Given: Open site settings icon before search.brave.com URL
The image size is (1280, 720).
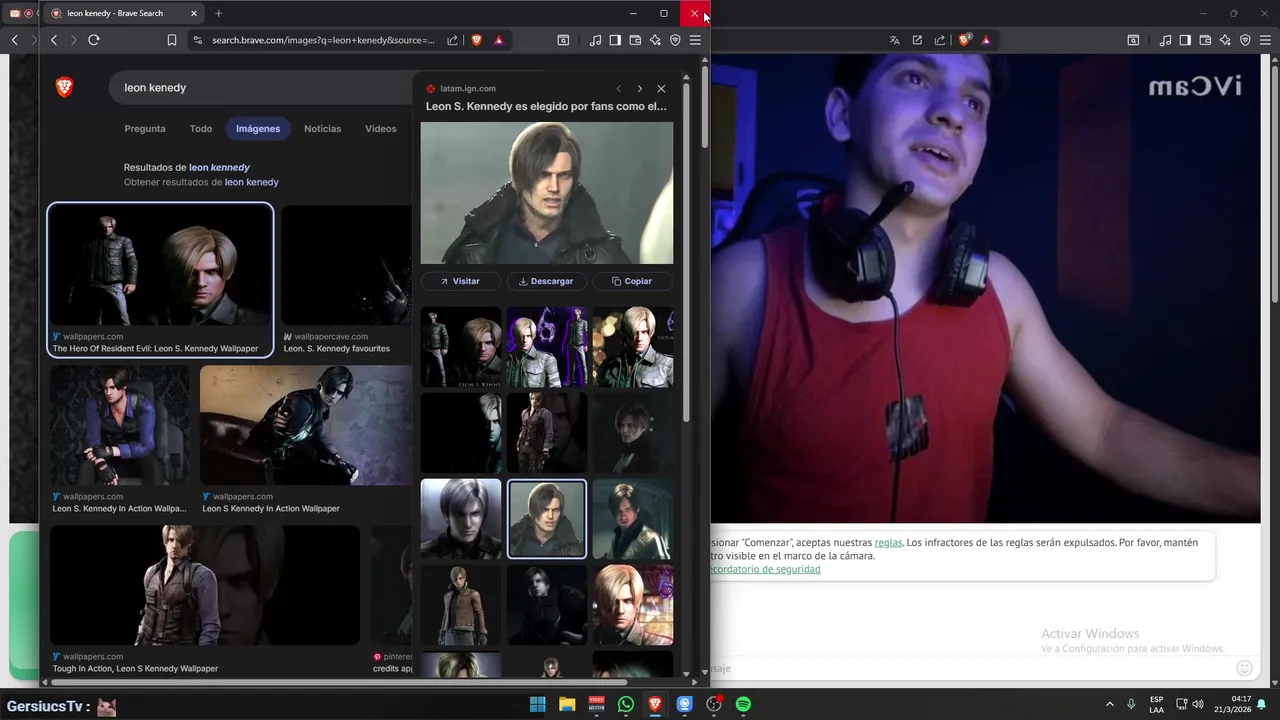Looking at the screenshot, I should coord(197,40).
